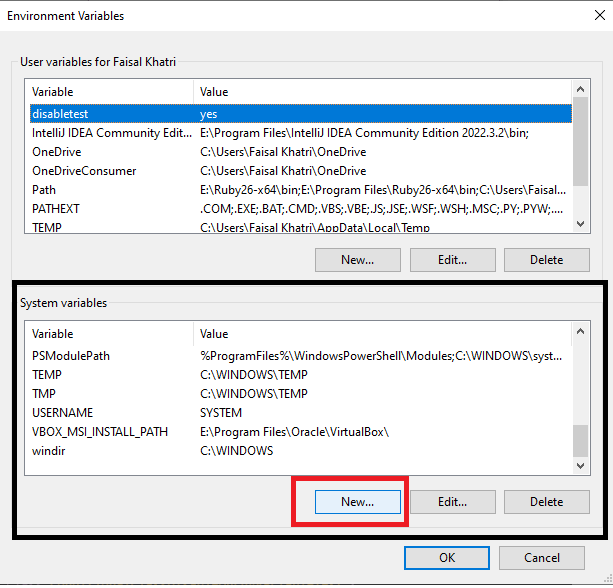Select the Path user variable
The image size is (613, 588).
(x=301, y=190)
